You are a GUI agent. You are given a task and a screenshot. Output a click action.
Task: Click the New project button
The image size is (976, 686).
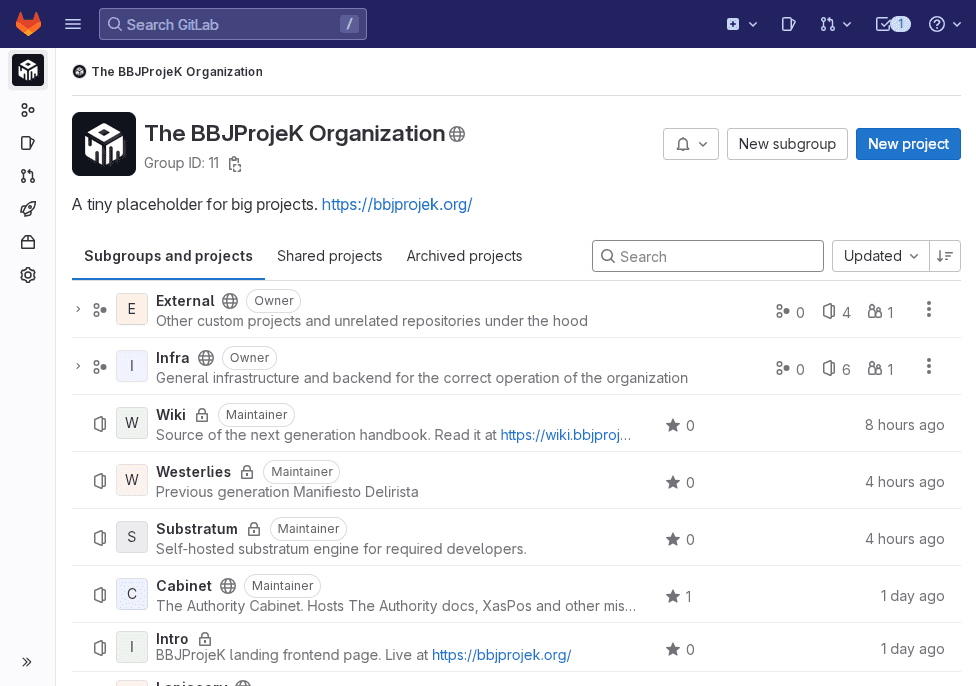click(x=907, y=144)
